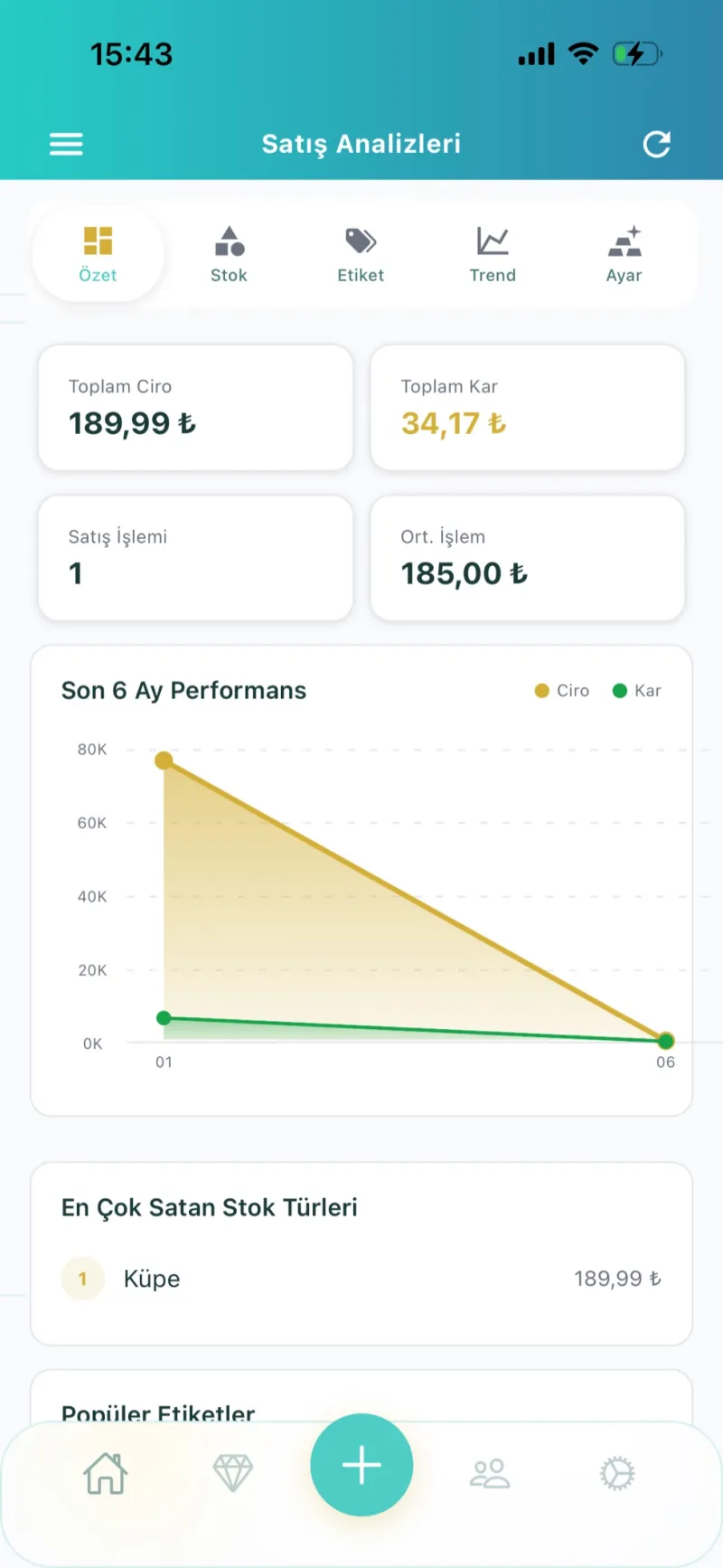Open the hamburger menu
This screenshot has width=723, height=1568.
[66, 144]
